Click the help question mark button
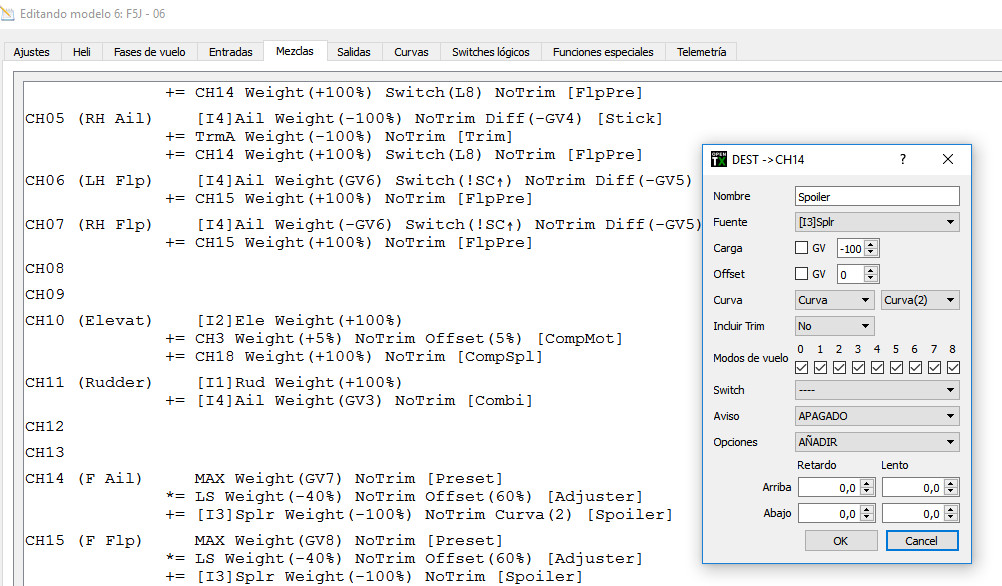The width and height of the screenshot is (1002, 586). click(x=902, y=160)
